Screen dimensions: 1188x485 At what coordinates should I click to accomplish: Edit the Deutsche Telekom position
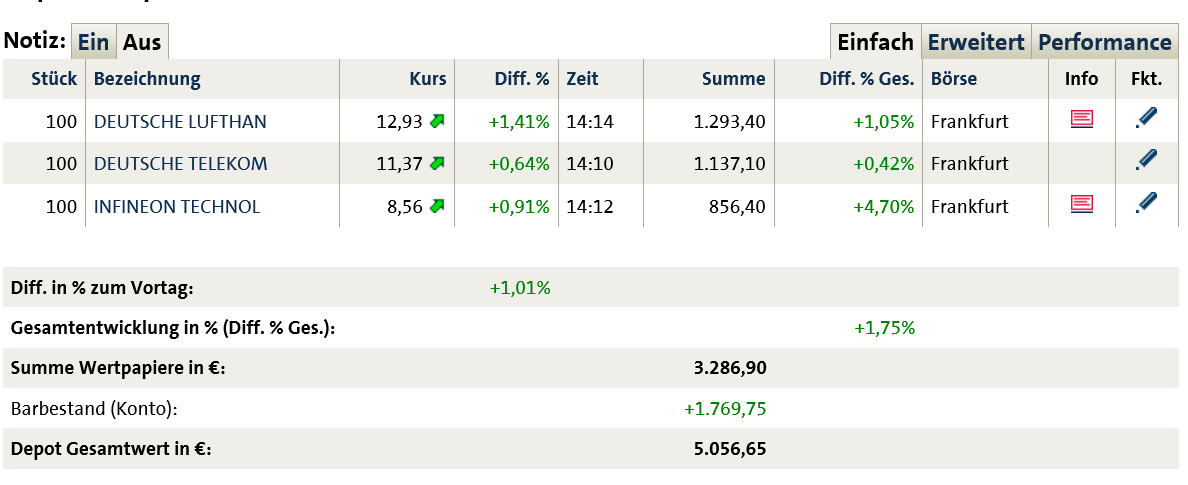1147,160
